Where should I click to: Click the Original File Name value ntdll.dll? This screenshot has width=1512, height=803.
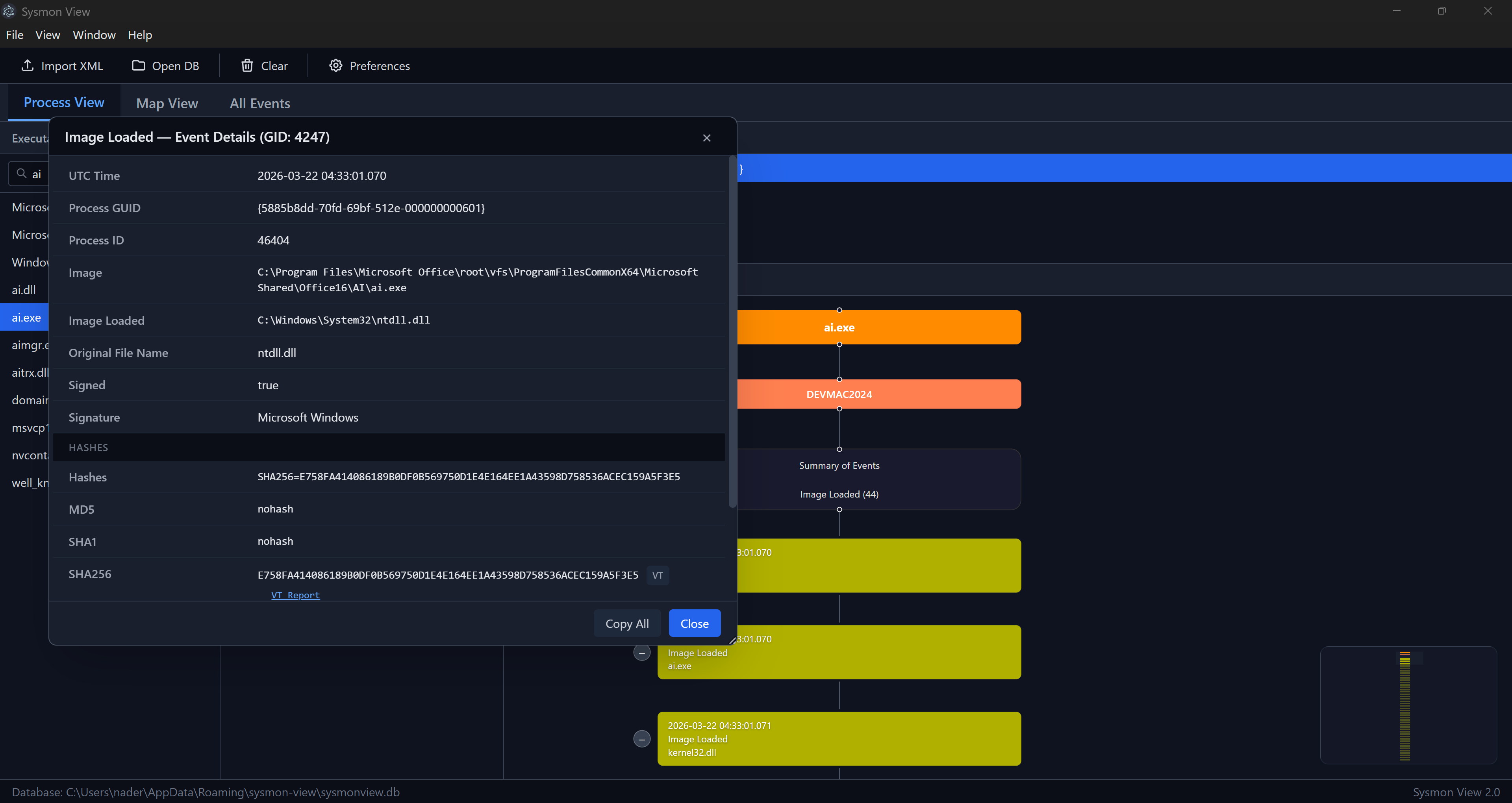click(x=276, y=353)
